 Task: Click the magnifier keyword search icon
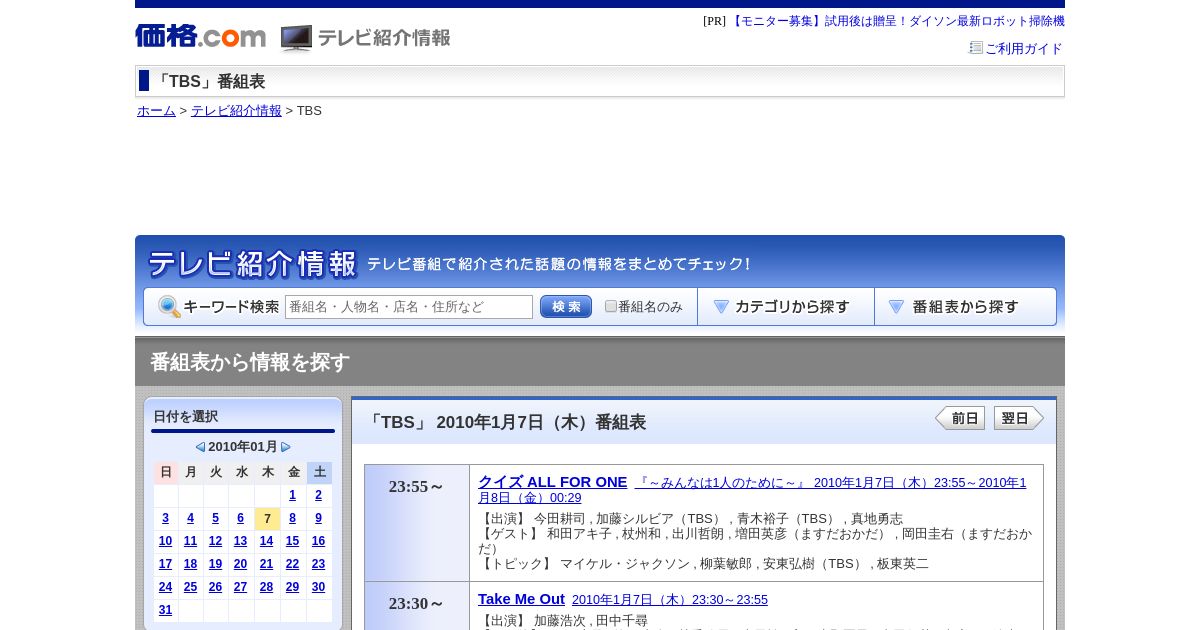(169, 307)
